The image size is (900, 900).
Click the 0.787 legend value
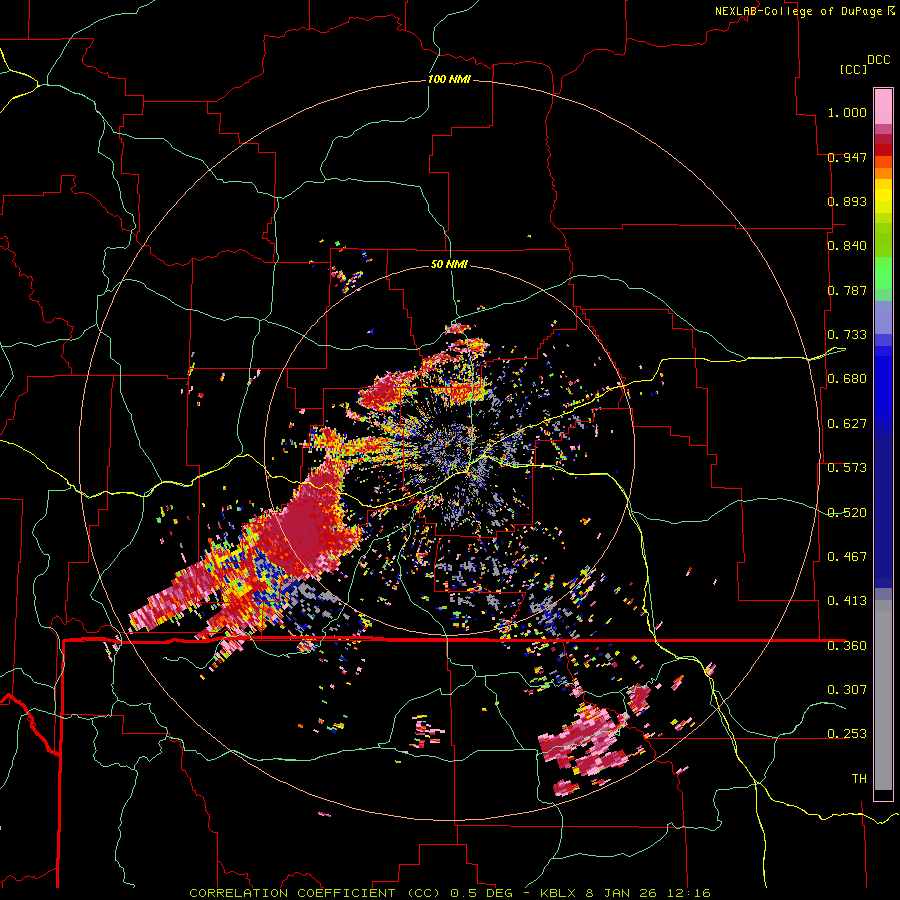[847, 290]
